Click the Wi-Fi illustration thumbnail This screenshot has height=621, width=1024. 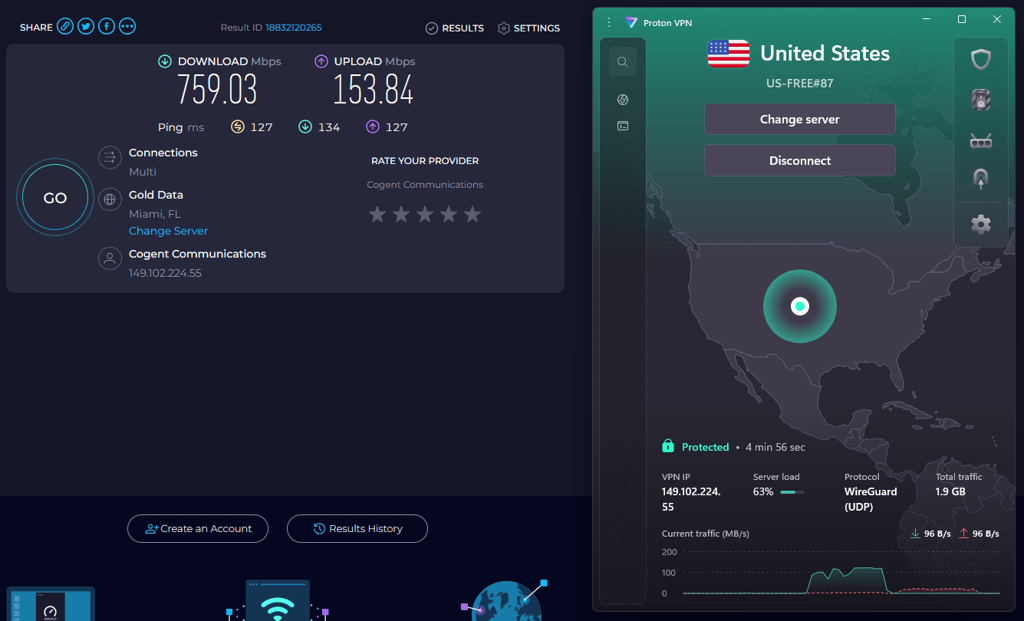point(277,600)
